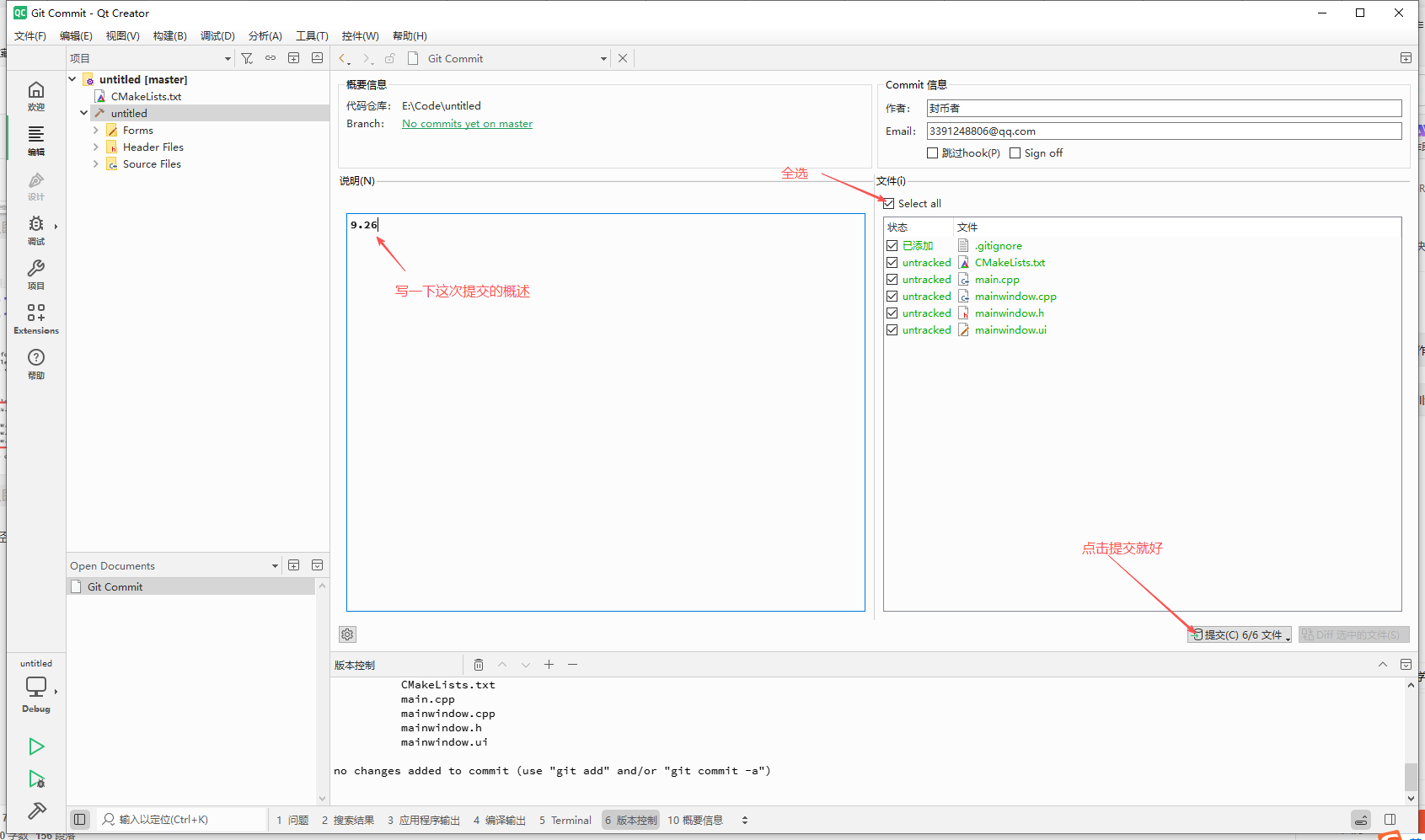Start debugging with the Run-debug icon
Image resolution: width=1425 pixels, height=840 pixels.
coord(36,779)
